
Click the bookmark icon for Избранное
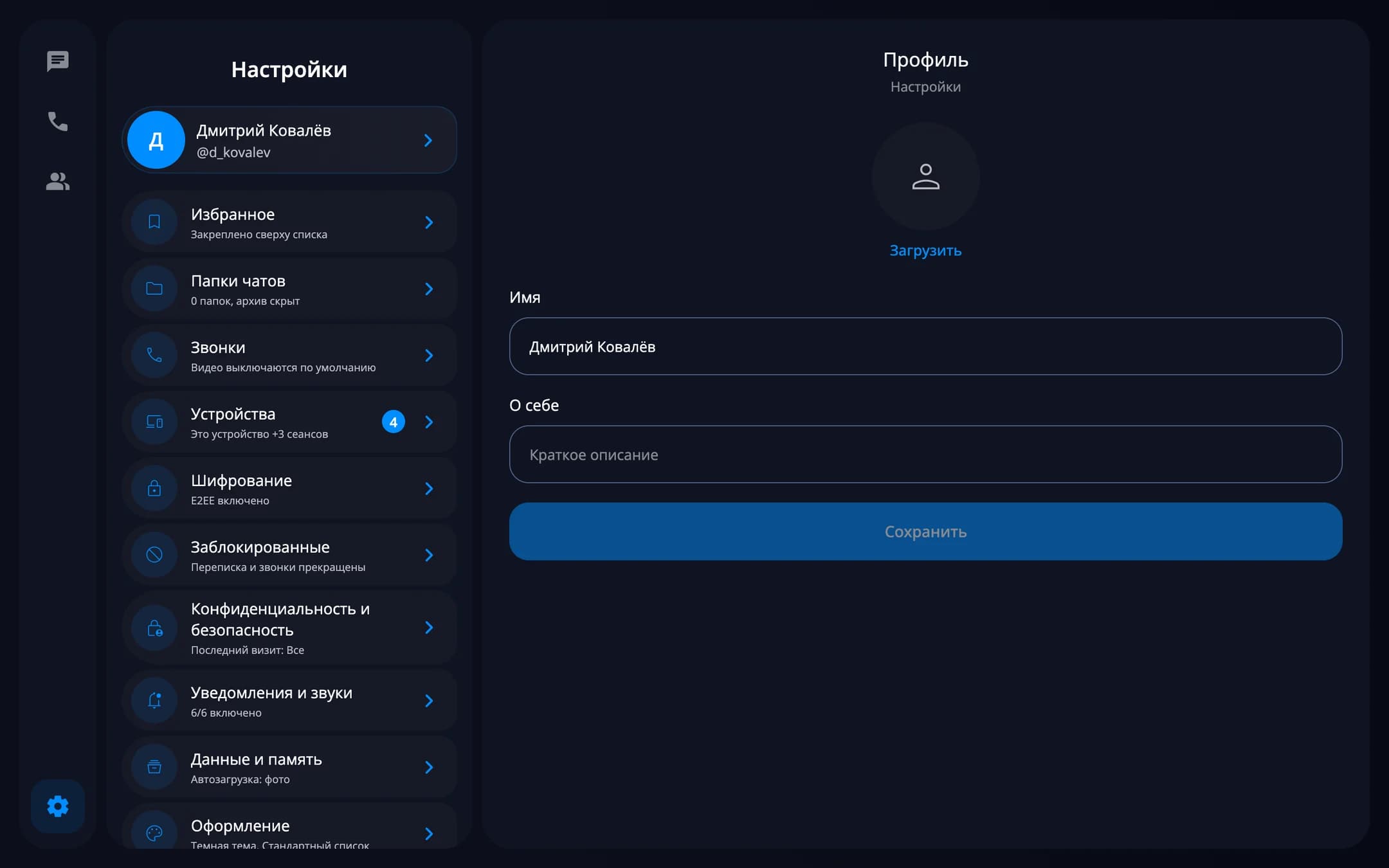pos(154,222)
